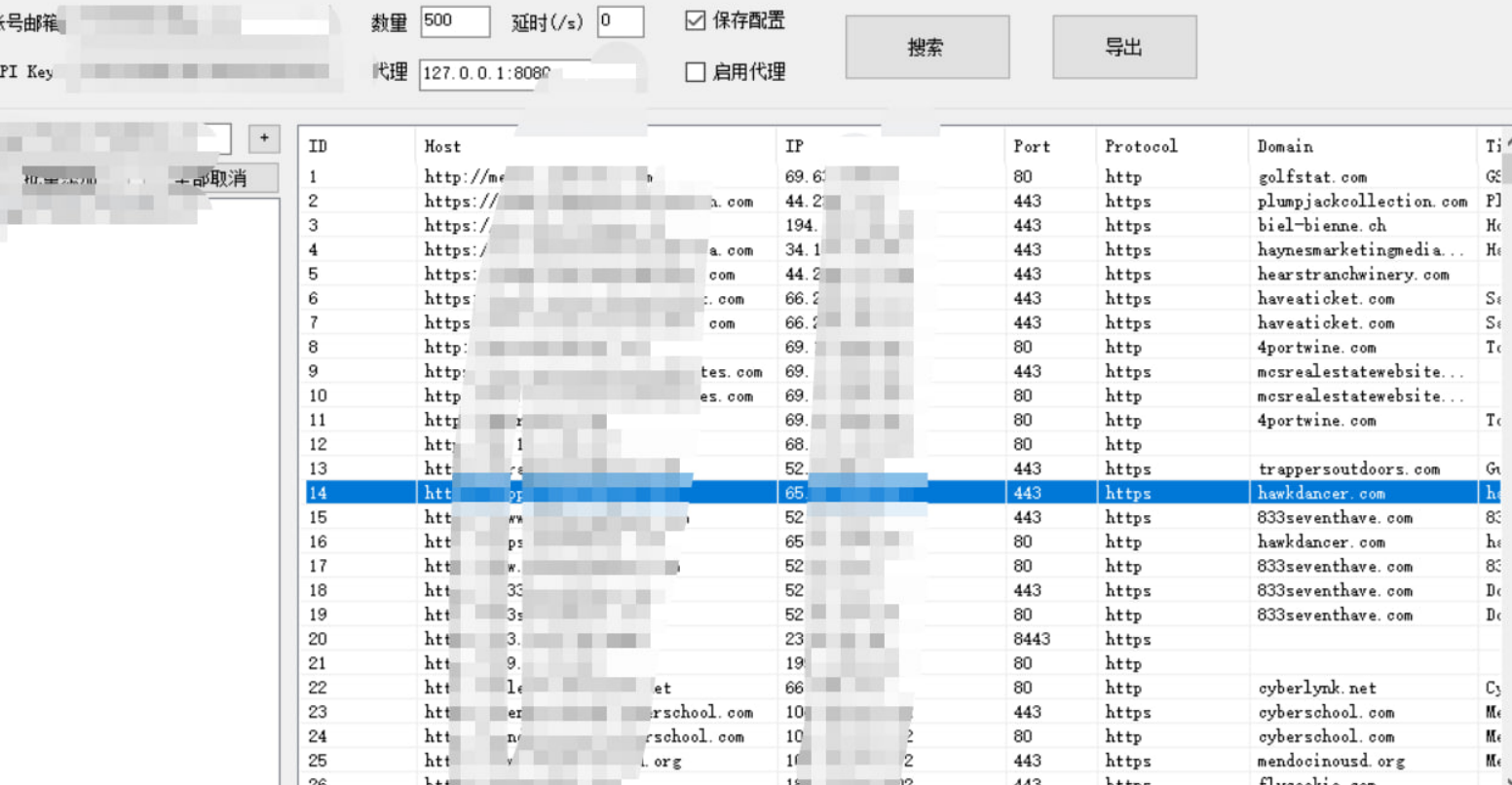Select the trappersoutdoors.com domain cell
Viewport: 1512px width, 785px height.
tap(1348, 469)
